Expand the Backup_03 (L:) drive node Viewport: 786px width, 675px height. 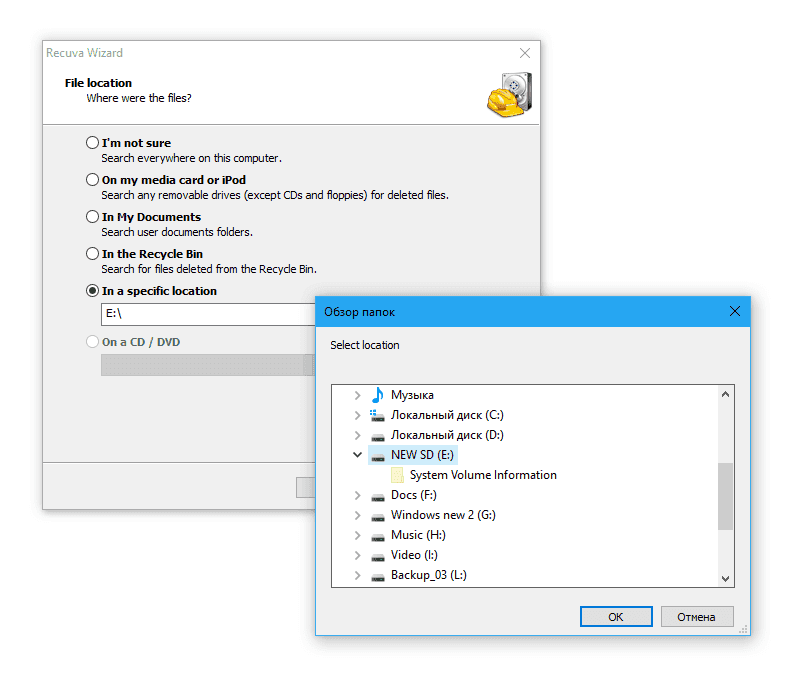tap(357, 576)
